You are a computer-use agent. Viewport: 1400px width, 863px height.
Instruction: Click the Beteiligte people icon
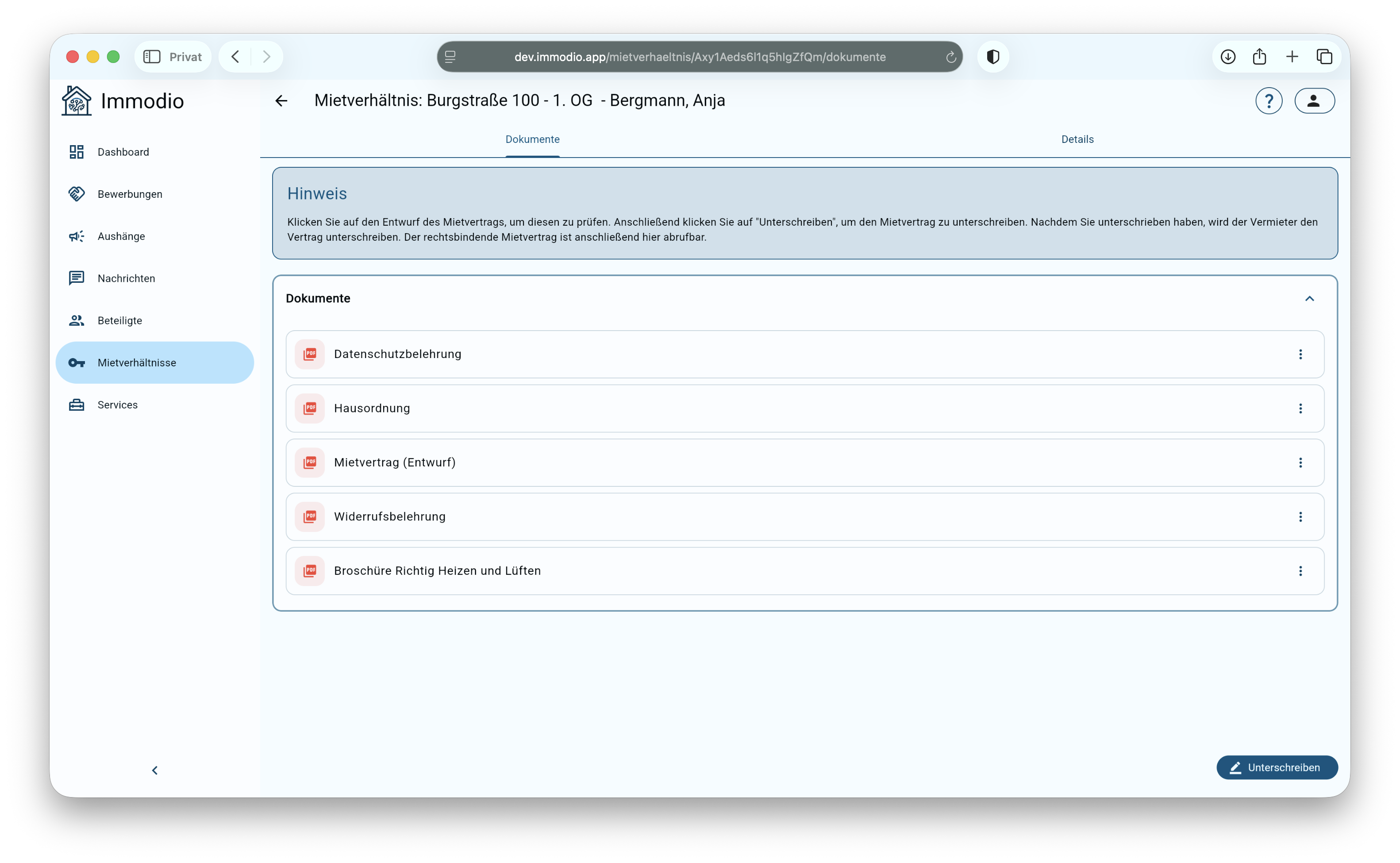click(x=77, y=321)
